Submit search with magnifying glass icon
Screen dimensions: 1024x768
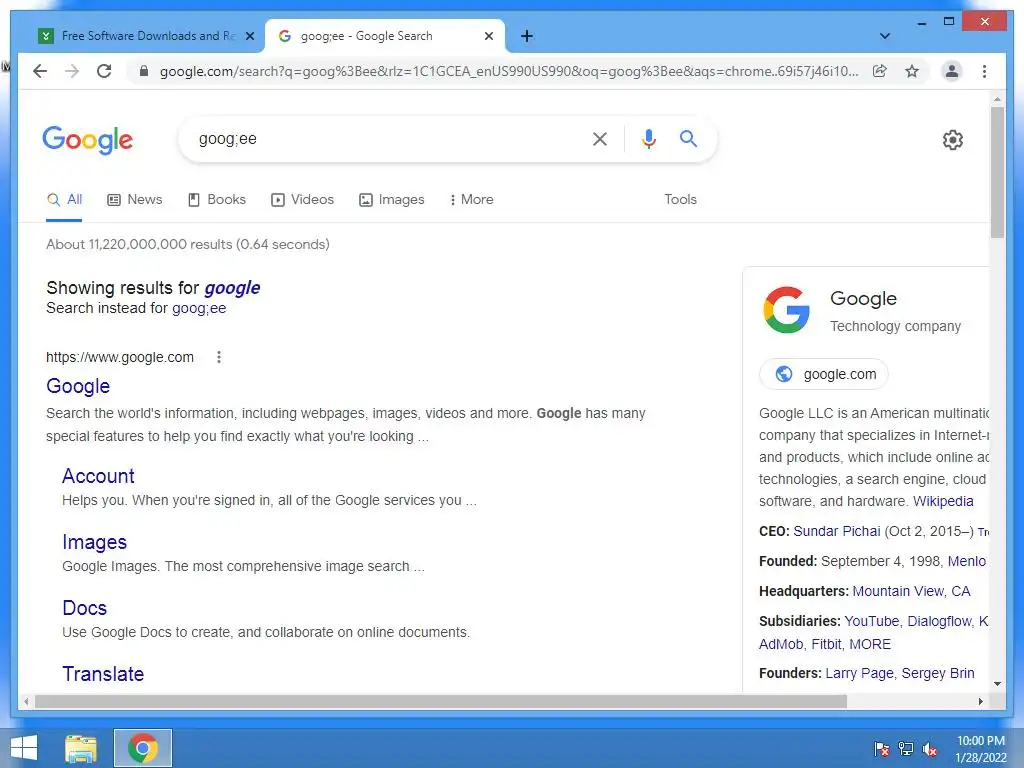(688, 138)
